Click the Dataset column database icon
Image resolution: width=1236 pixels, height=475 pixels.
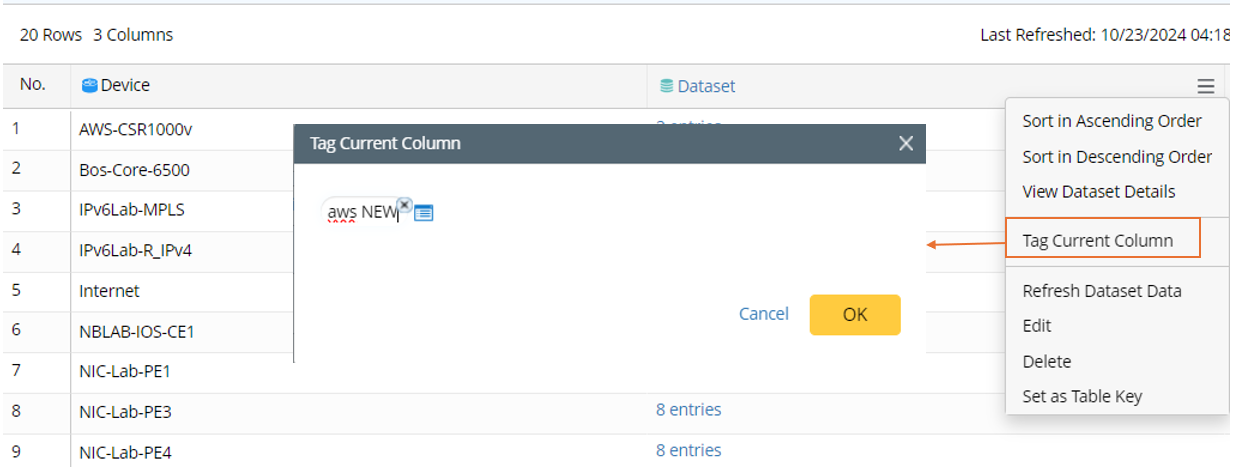(x=666, y=86)
